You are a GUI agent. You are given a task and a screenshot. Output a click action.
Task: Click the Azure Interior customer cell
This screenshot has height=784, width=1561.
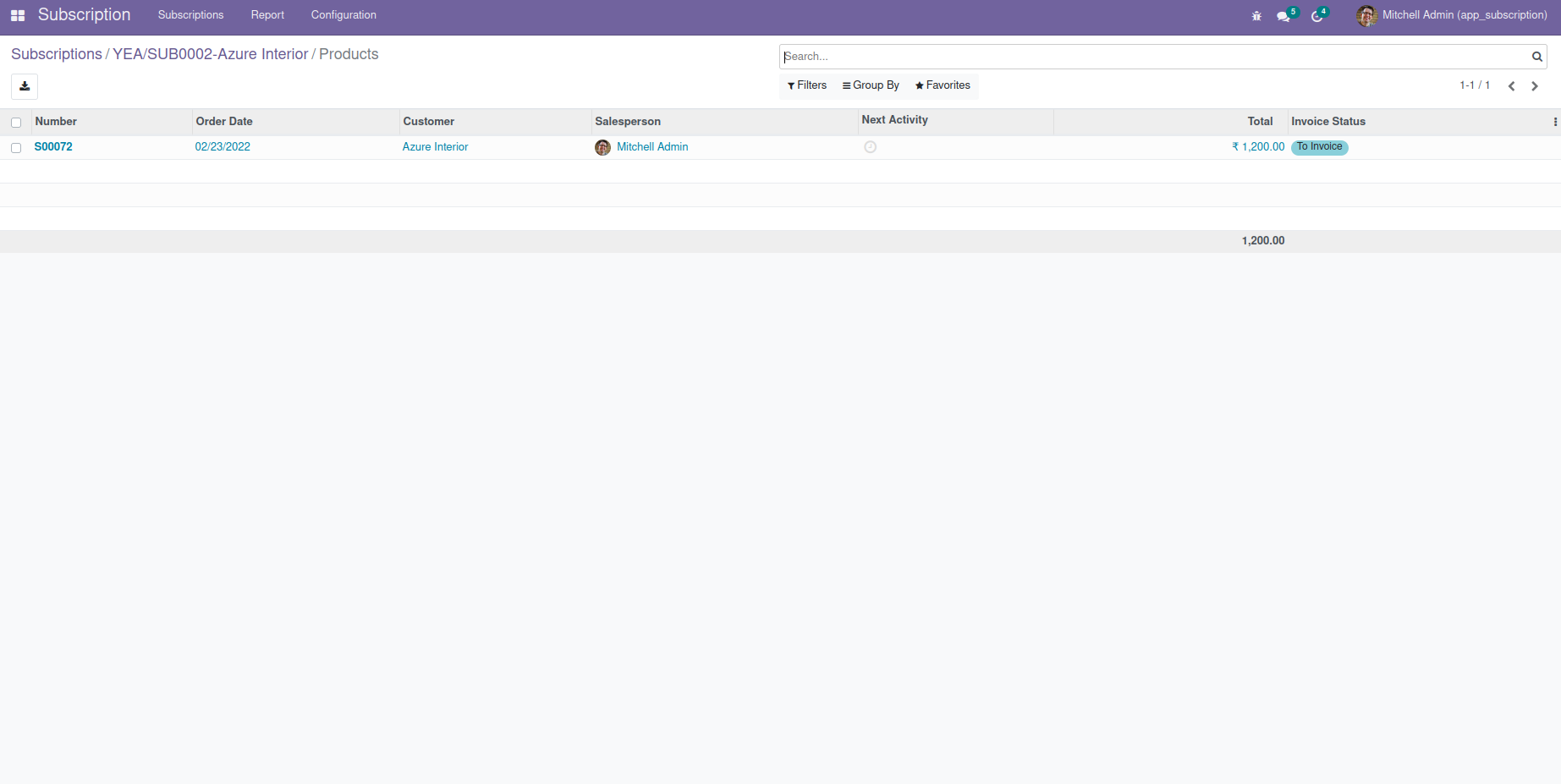click(x=435, y=147)
